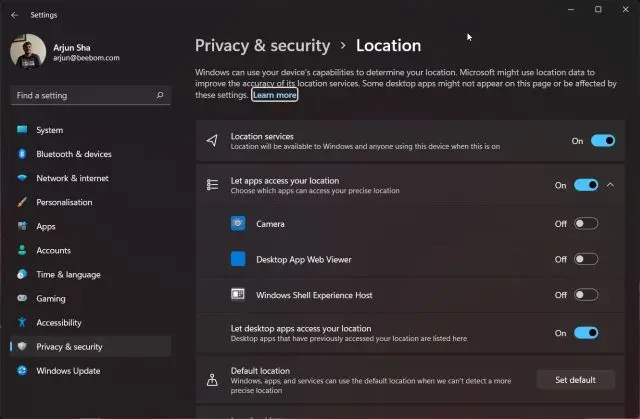Go to Network & internet settings

[90, 178]
